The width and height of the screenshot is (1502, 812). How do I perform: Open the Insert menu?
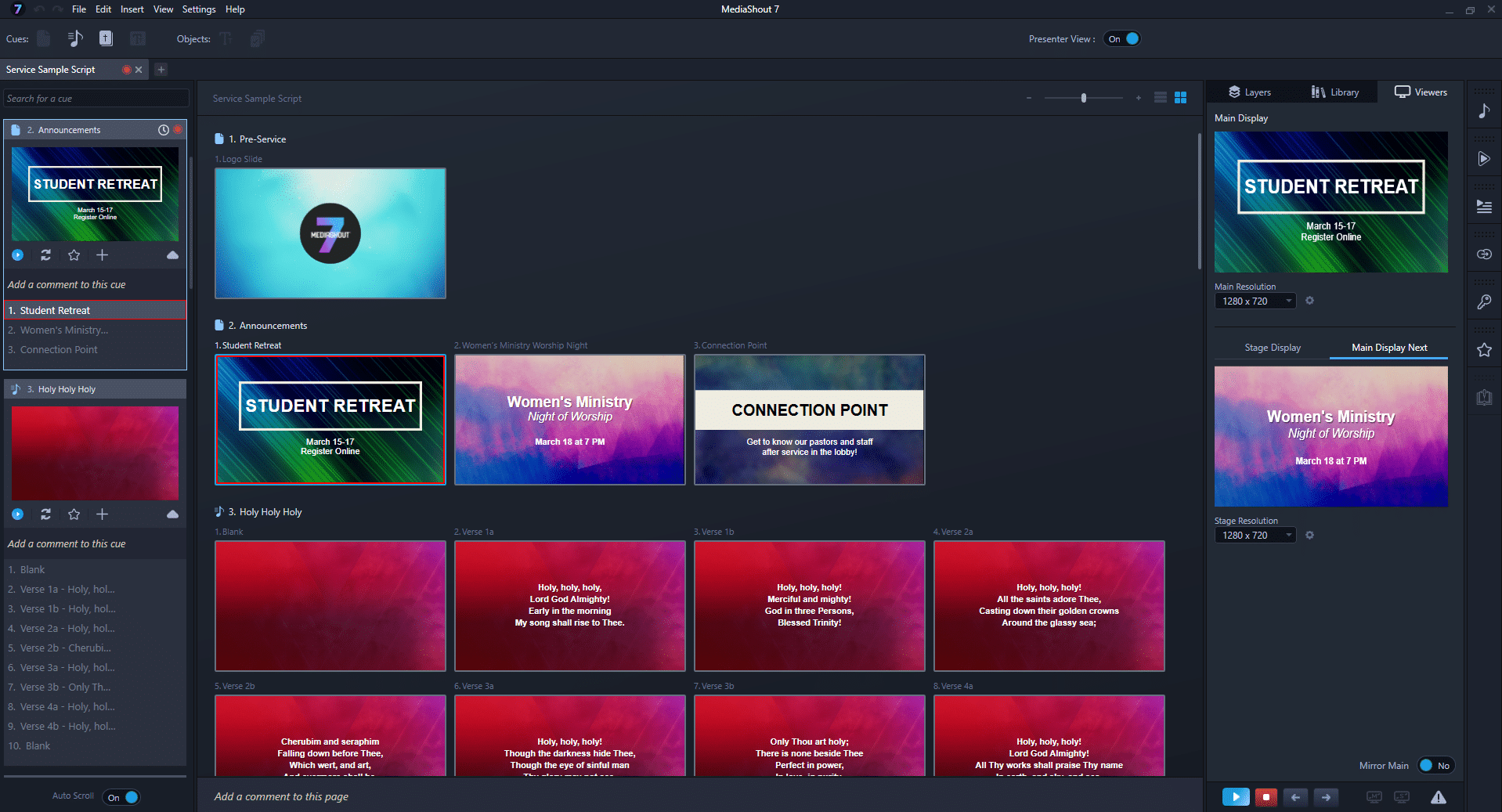(132, 9)
